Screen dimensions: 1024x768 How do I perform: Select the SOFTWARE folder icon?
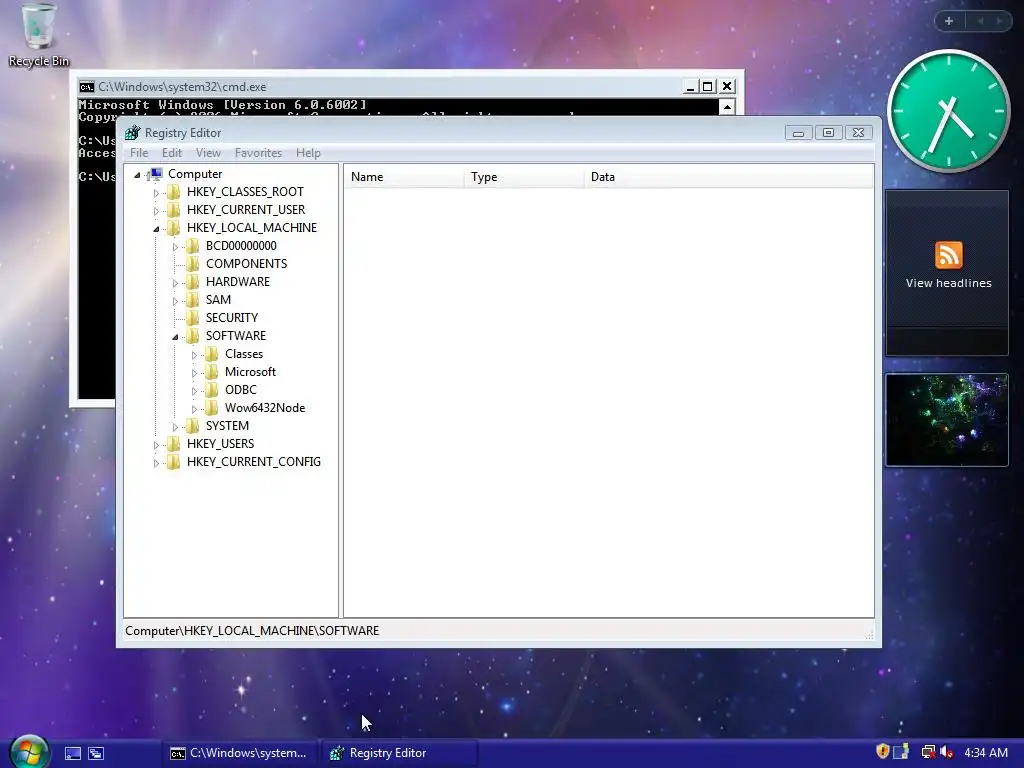pos(193,336)
